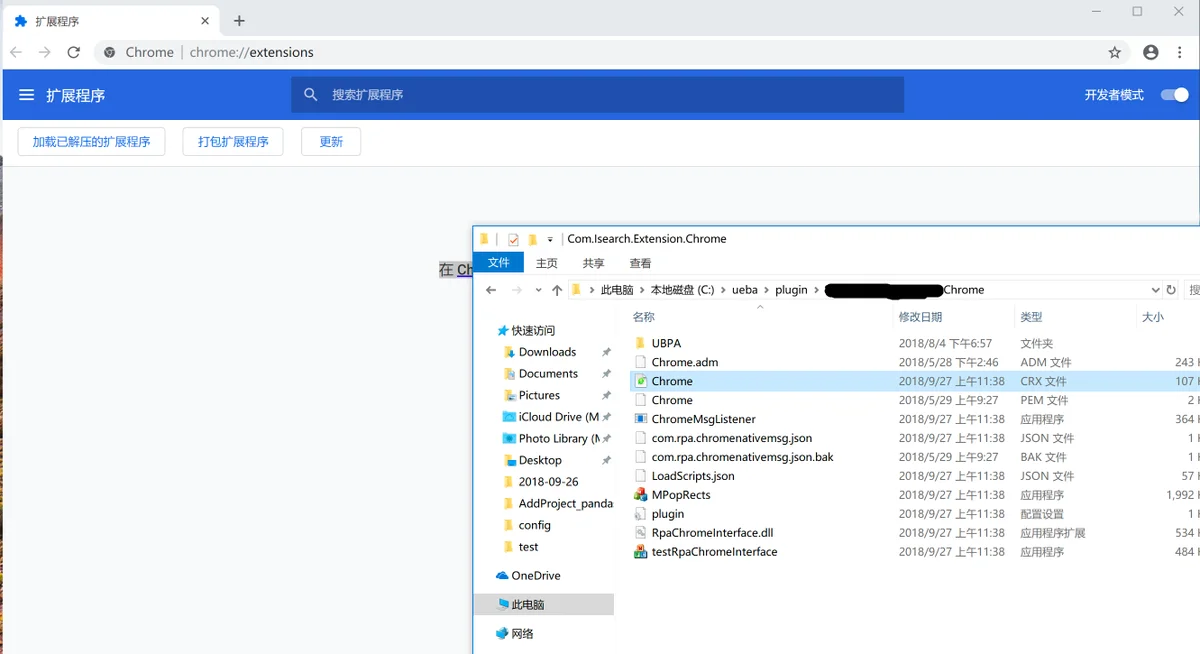
Task: Refresh the Explorer folder view
Action: tap(1171, 290)
